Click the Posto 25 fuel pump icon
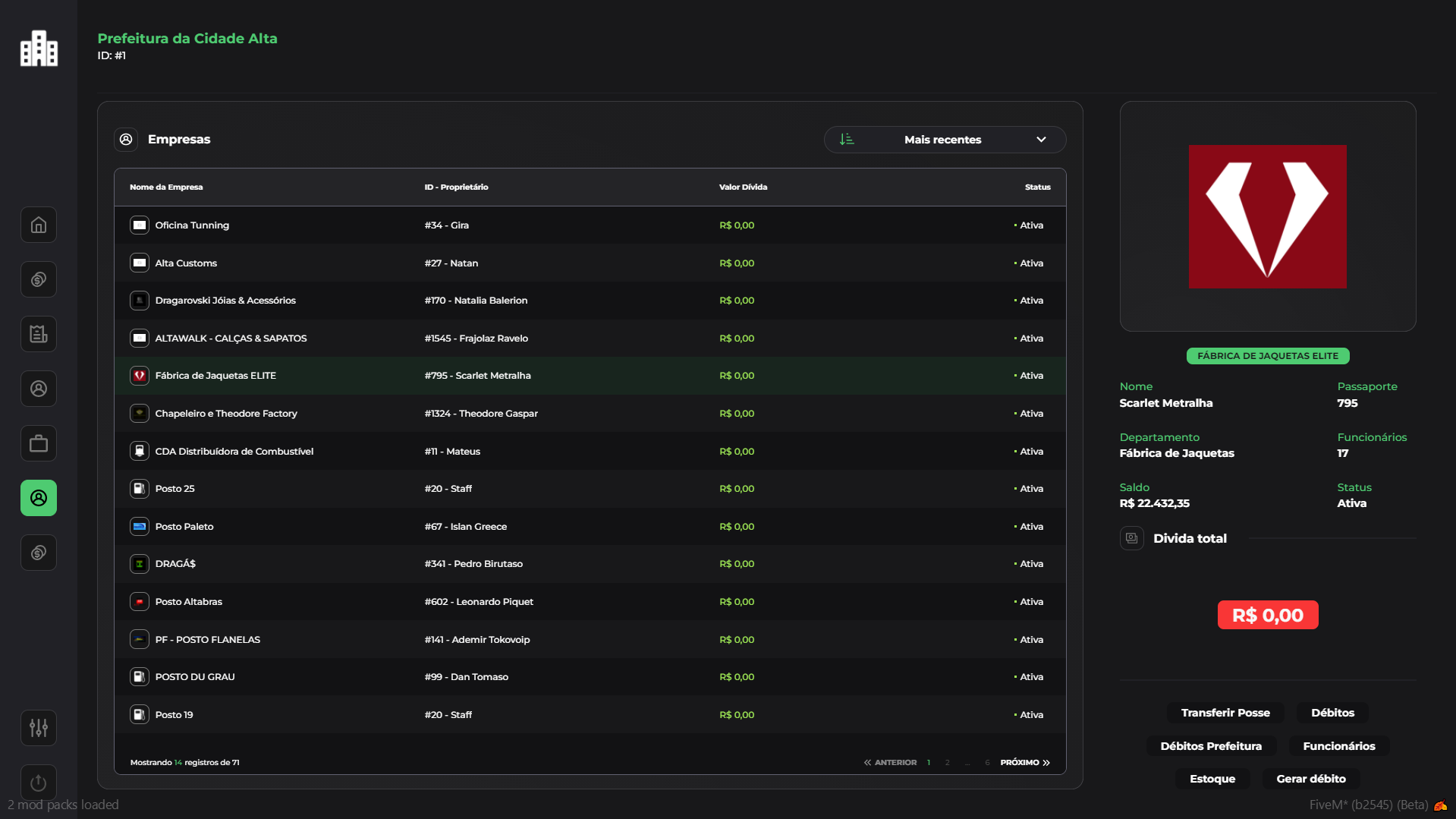The image size is (1456, 819). click(140, 489)
